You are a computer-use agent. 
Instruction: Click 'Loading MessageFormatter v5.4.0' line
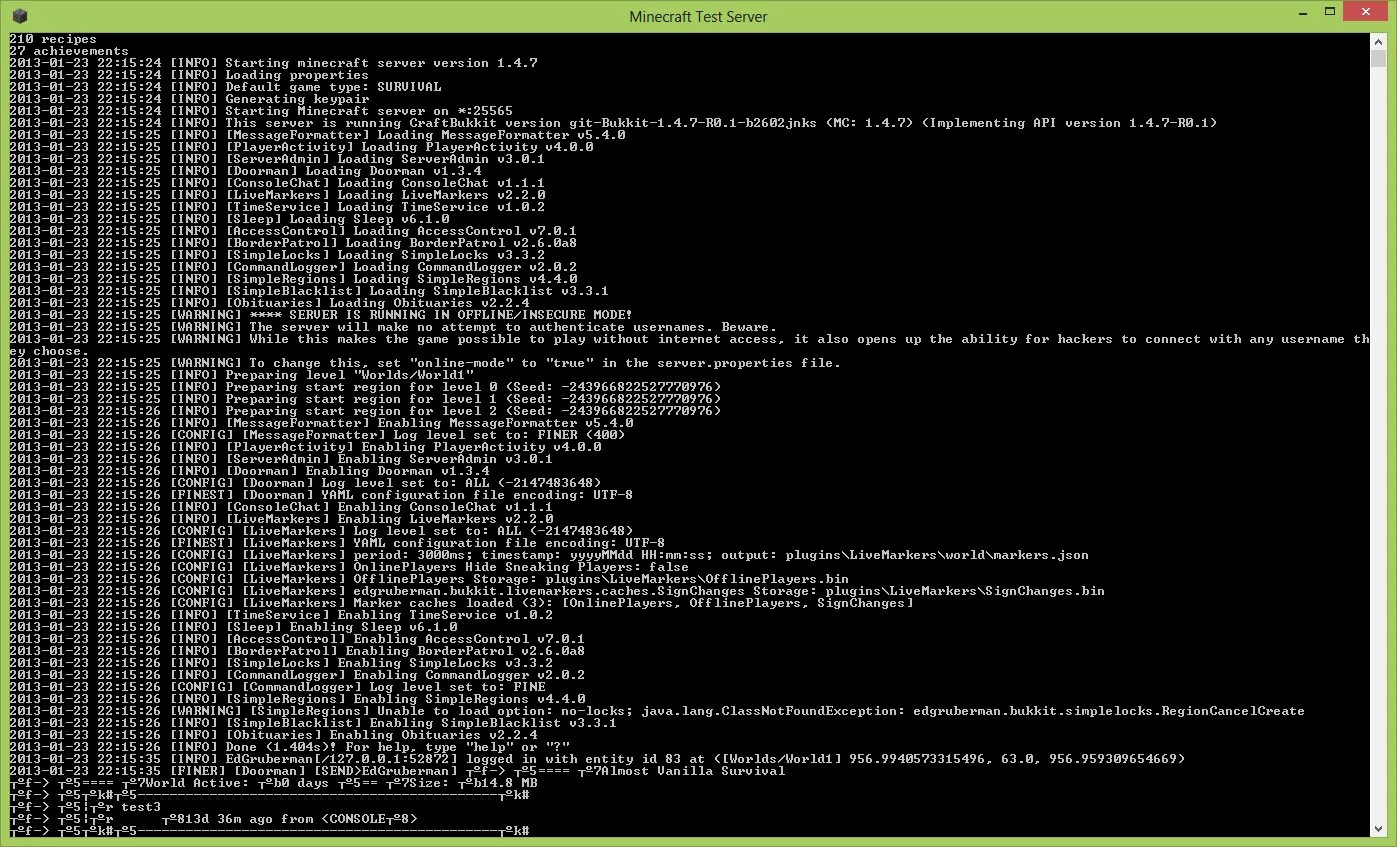(x=318, y=135)
